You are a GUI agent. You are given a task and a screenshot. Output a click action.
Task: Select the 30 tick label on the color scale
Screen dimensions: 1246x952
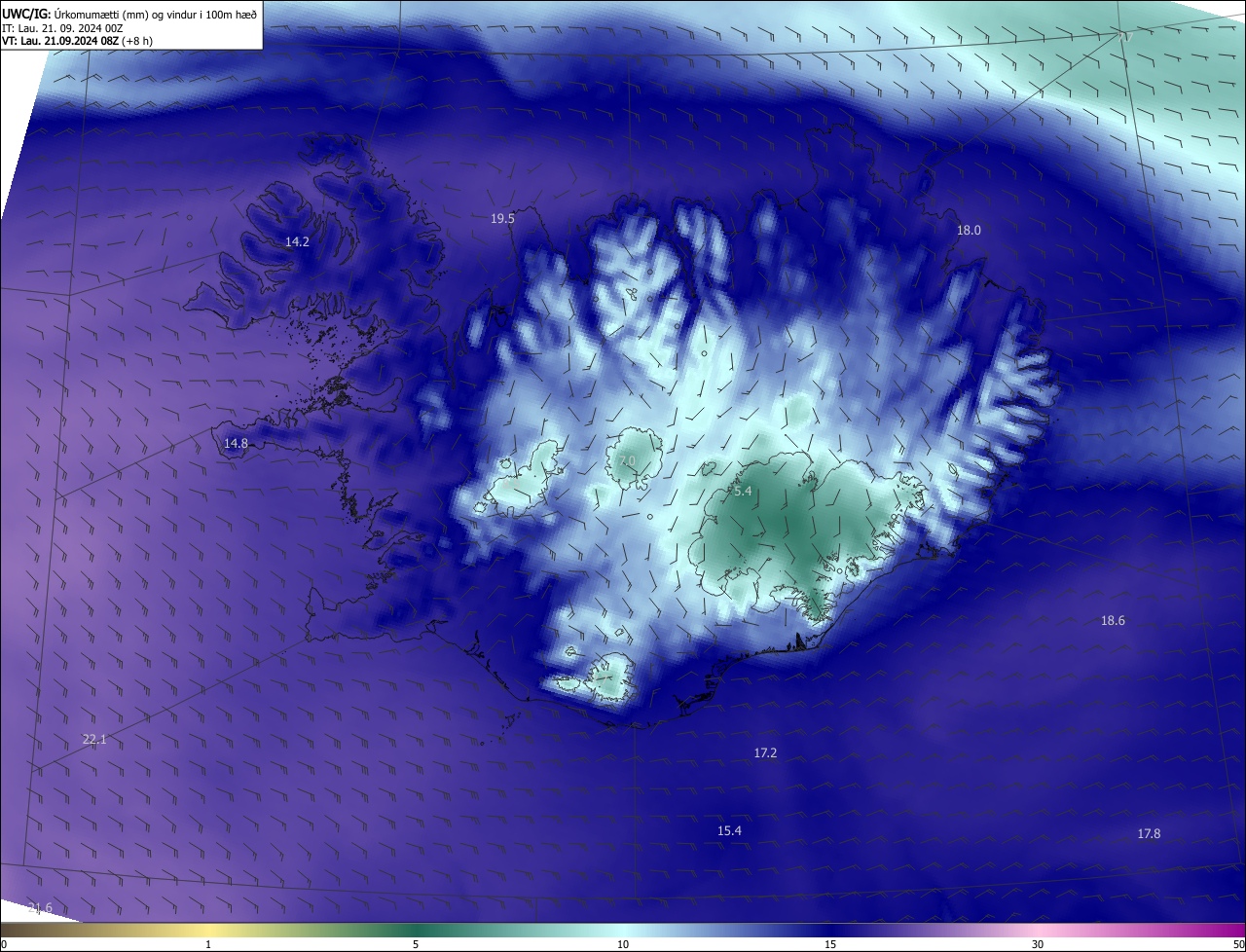[x=1038, y=944]
